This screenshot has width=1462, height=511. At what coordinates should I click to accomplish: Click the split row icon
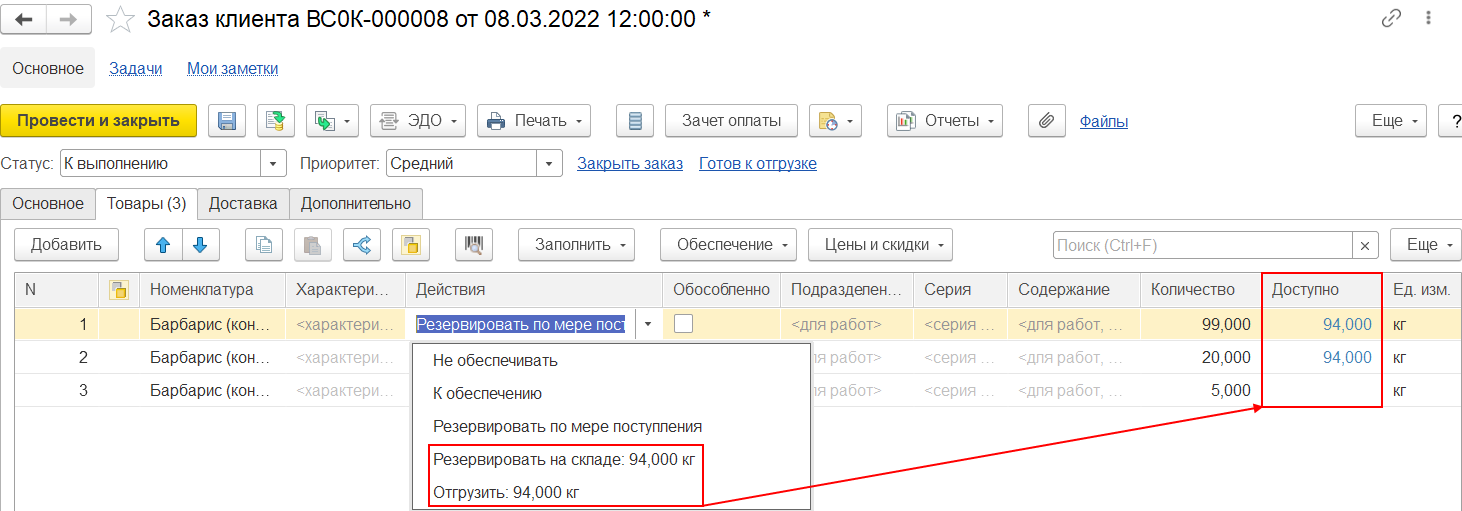pyautogui.click(x=362, y=245)
